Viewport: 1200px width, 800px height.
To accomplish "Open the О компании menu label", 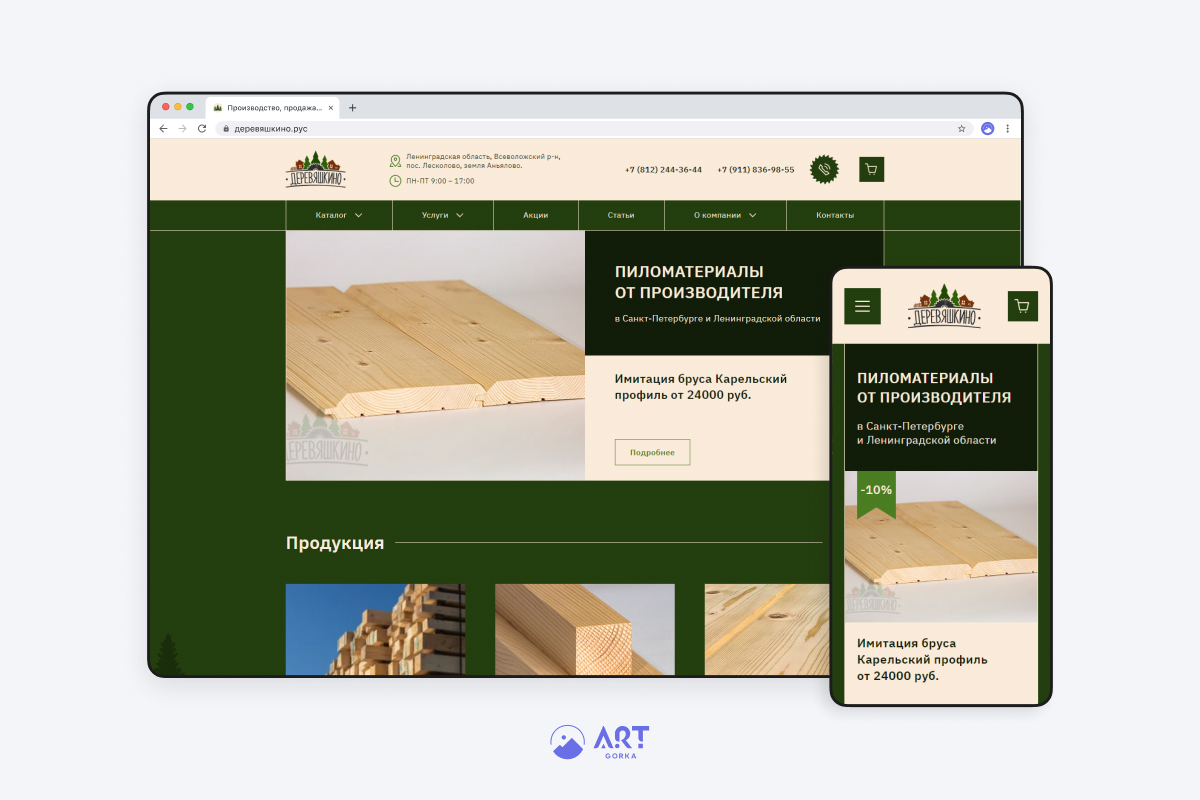I will click(717, 215).
